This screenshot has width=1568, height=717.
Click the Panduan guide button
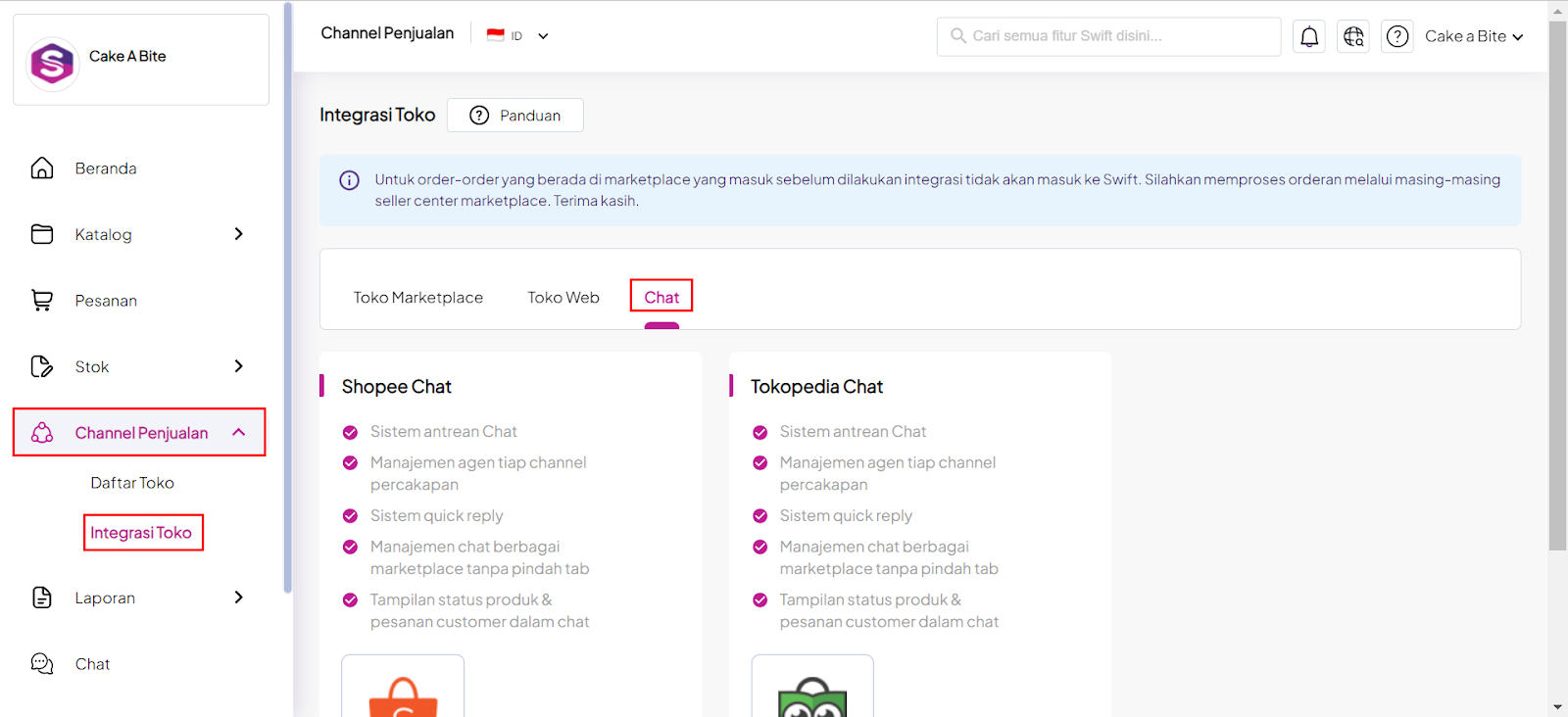(x=515, y=116)
